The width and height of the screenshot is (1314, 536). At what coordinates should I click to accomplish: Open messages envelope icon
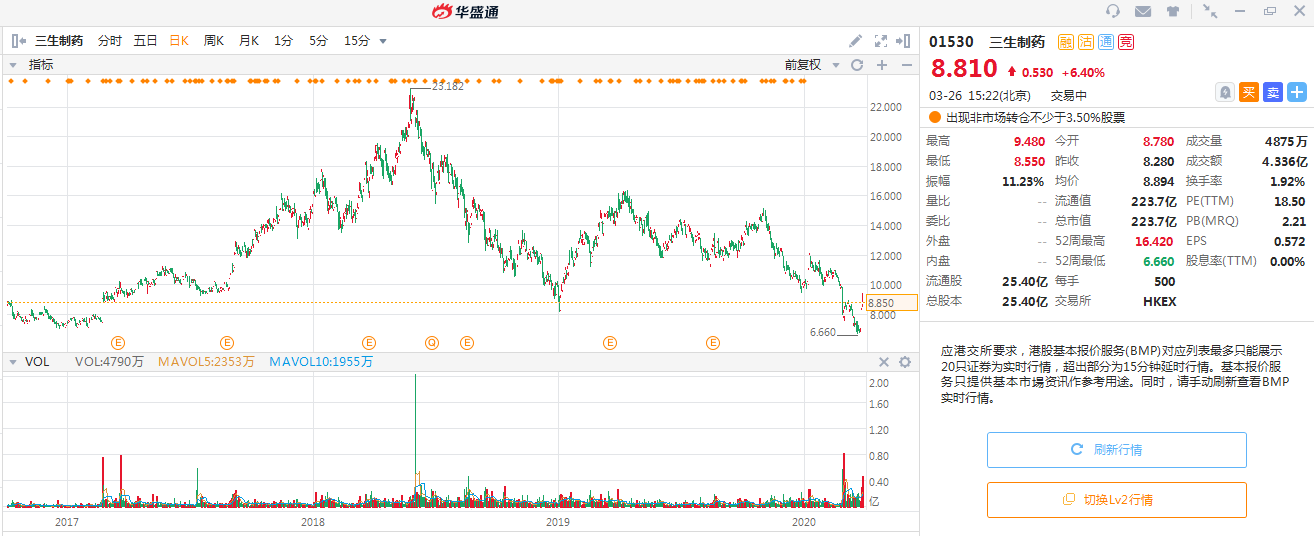tap(1143, 11)
